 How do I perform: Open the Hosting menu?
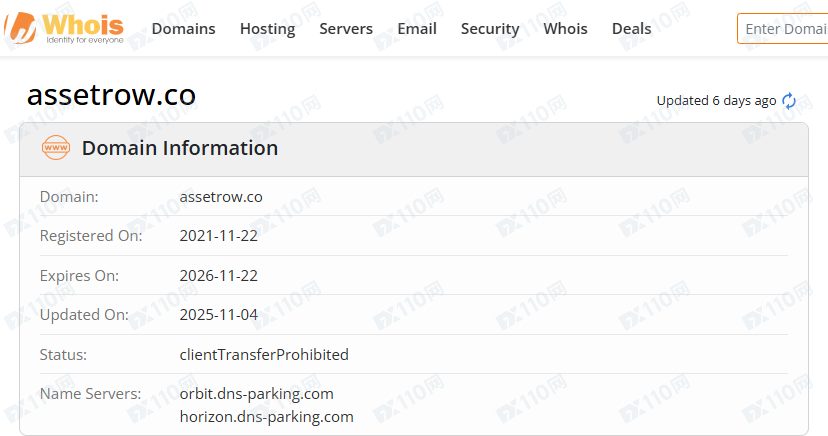[267, 28]
